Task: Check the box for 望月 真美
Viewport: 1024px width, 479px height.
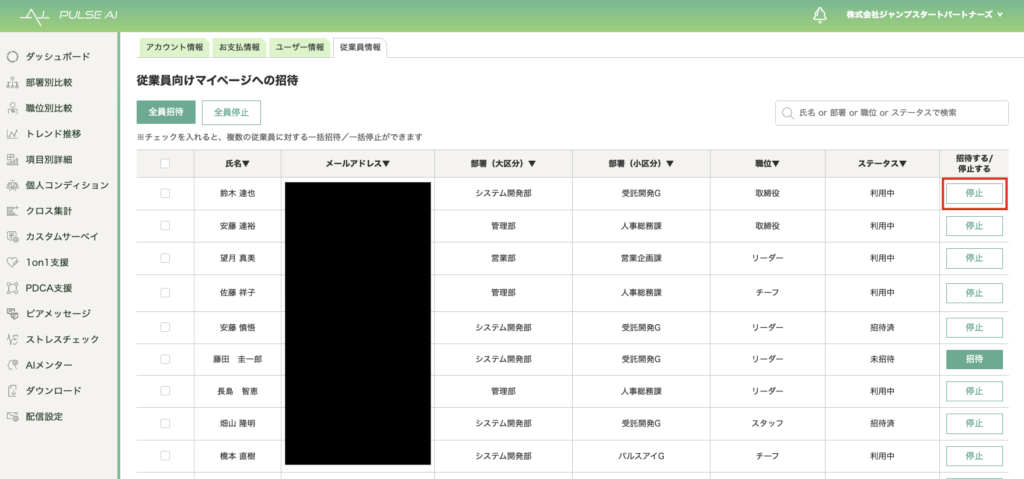Action: [165, 258]
